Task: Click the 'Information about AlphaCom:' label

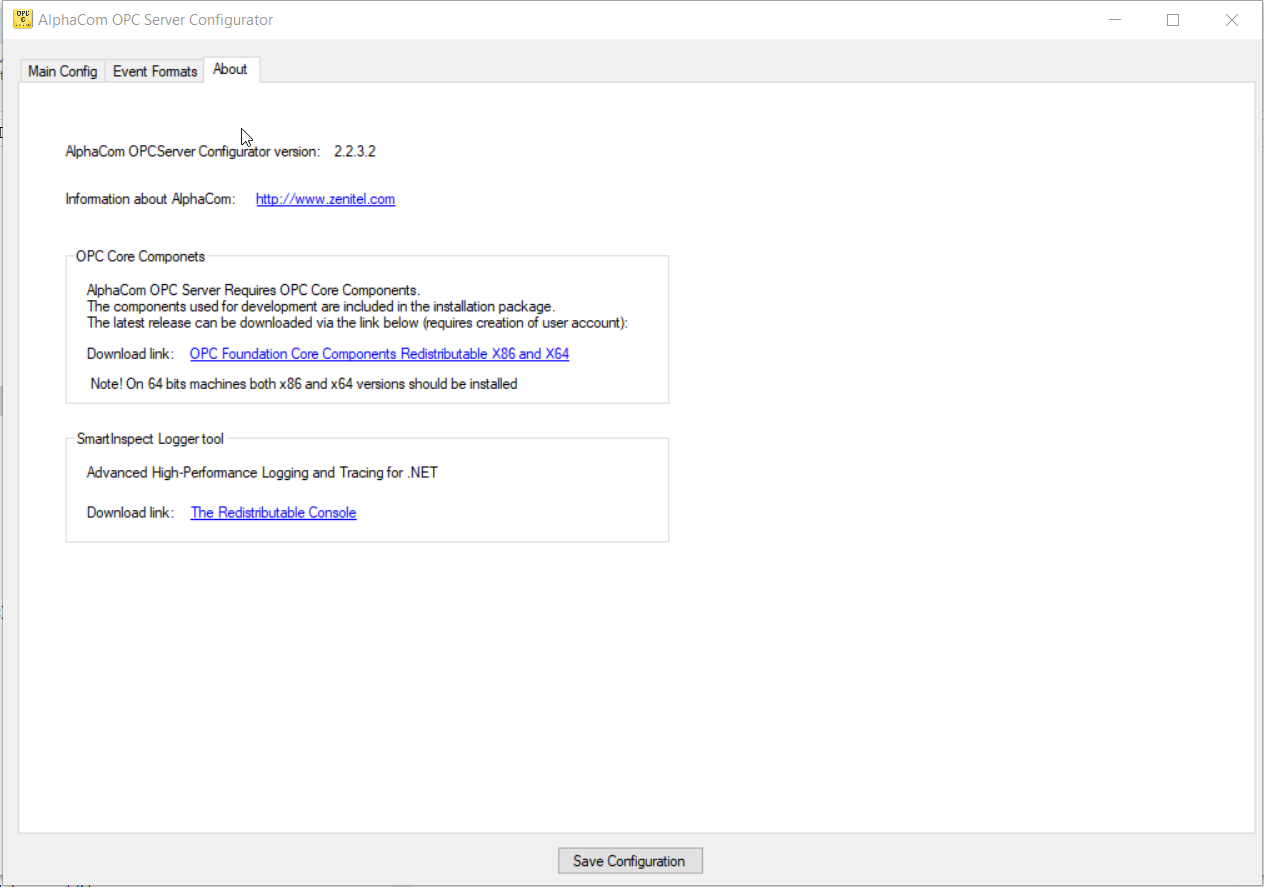Action: (150, 199)
